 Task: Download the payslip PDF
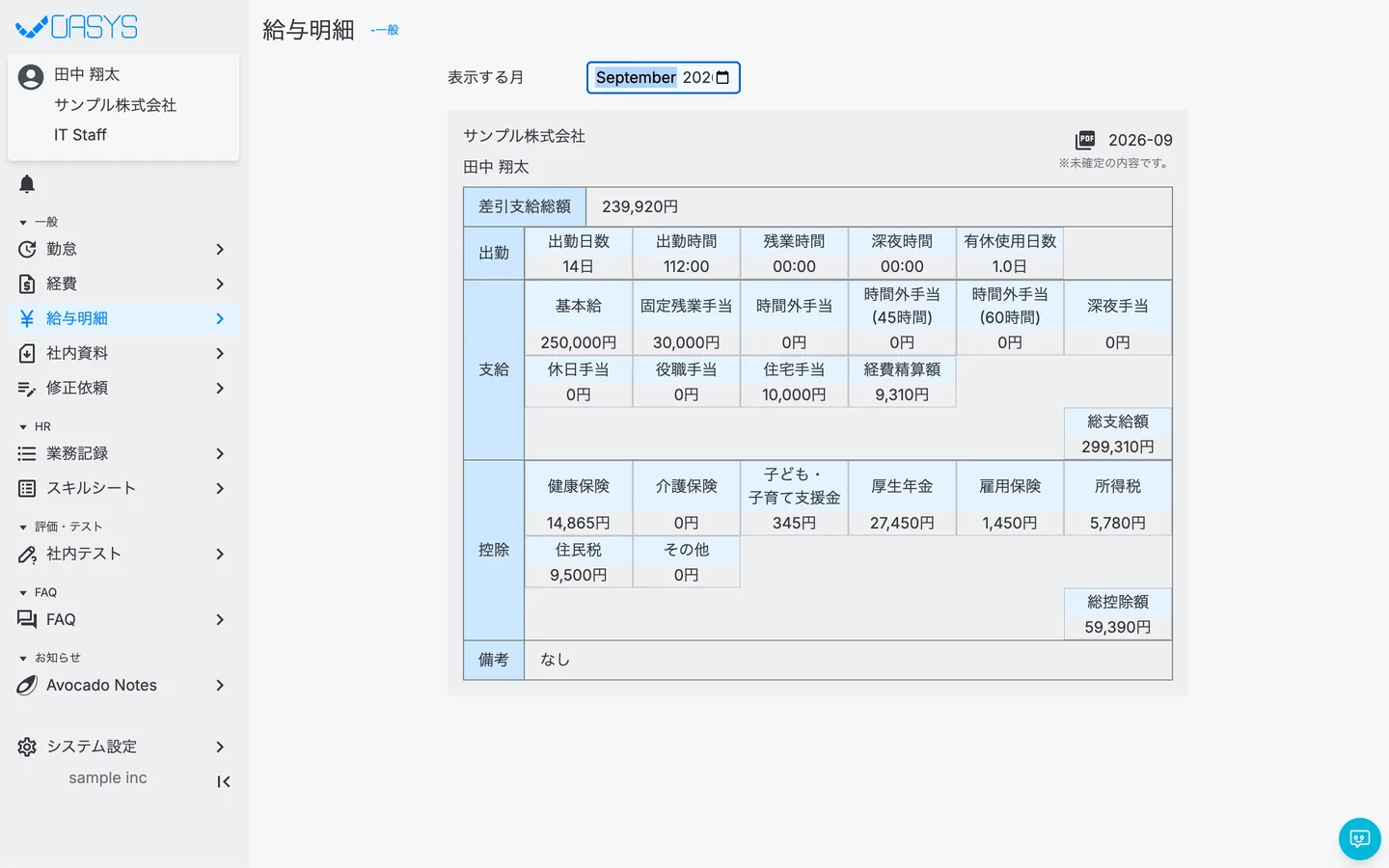coord(1085,140)
